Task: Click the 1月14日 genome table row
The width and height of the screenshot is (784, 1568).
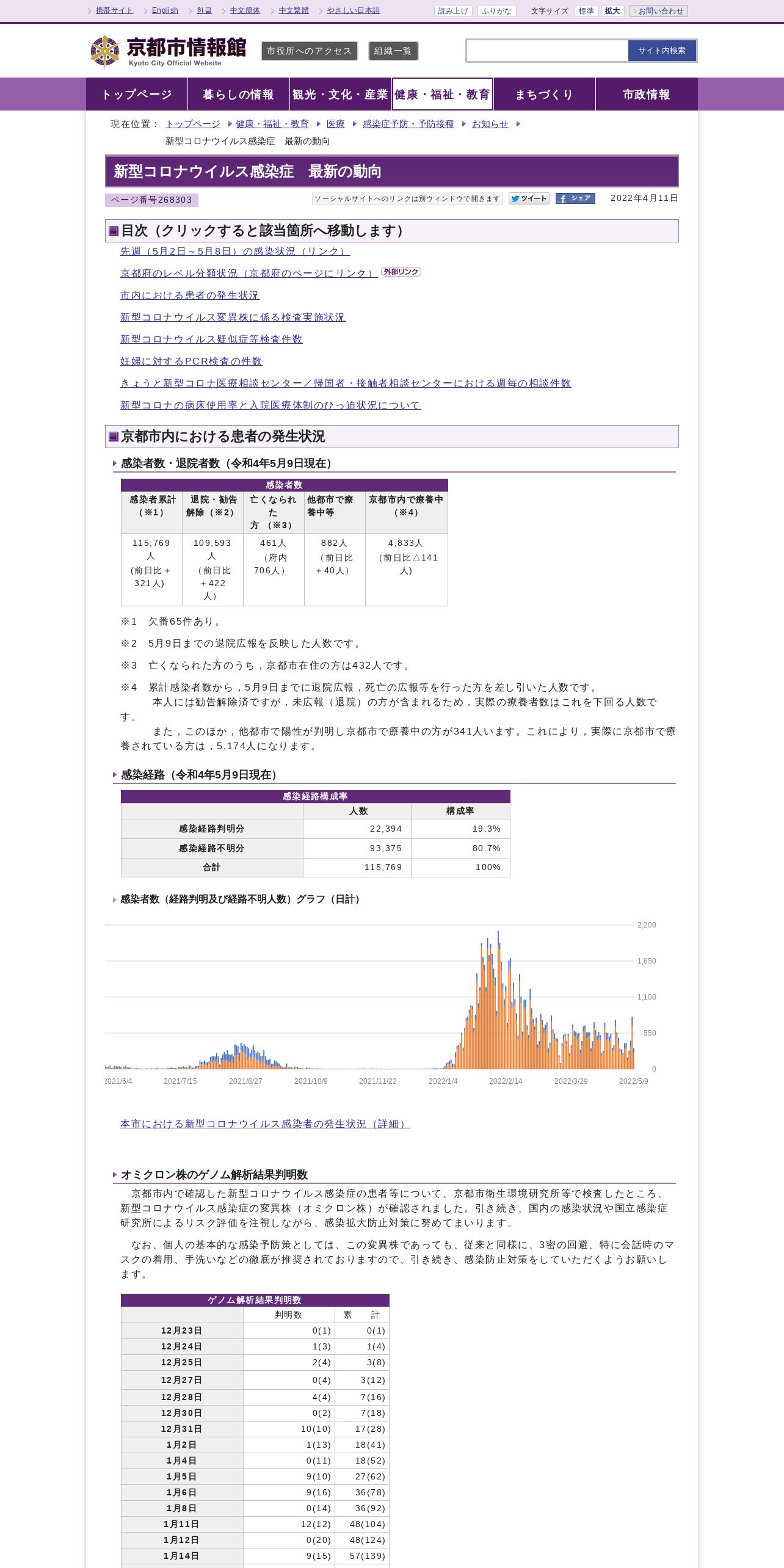Action: [x=255, y=1556]
